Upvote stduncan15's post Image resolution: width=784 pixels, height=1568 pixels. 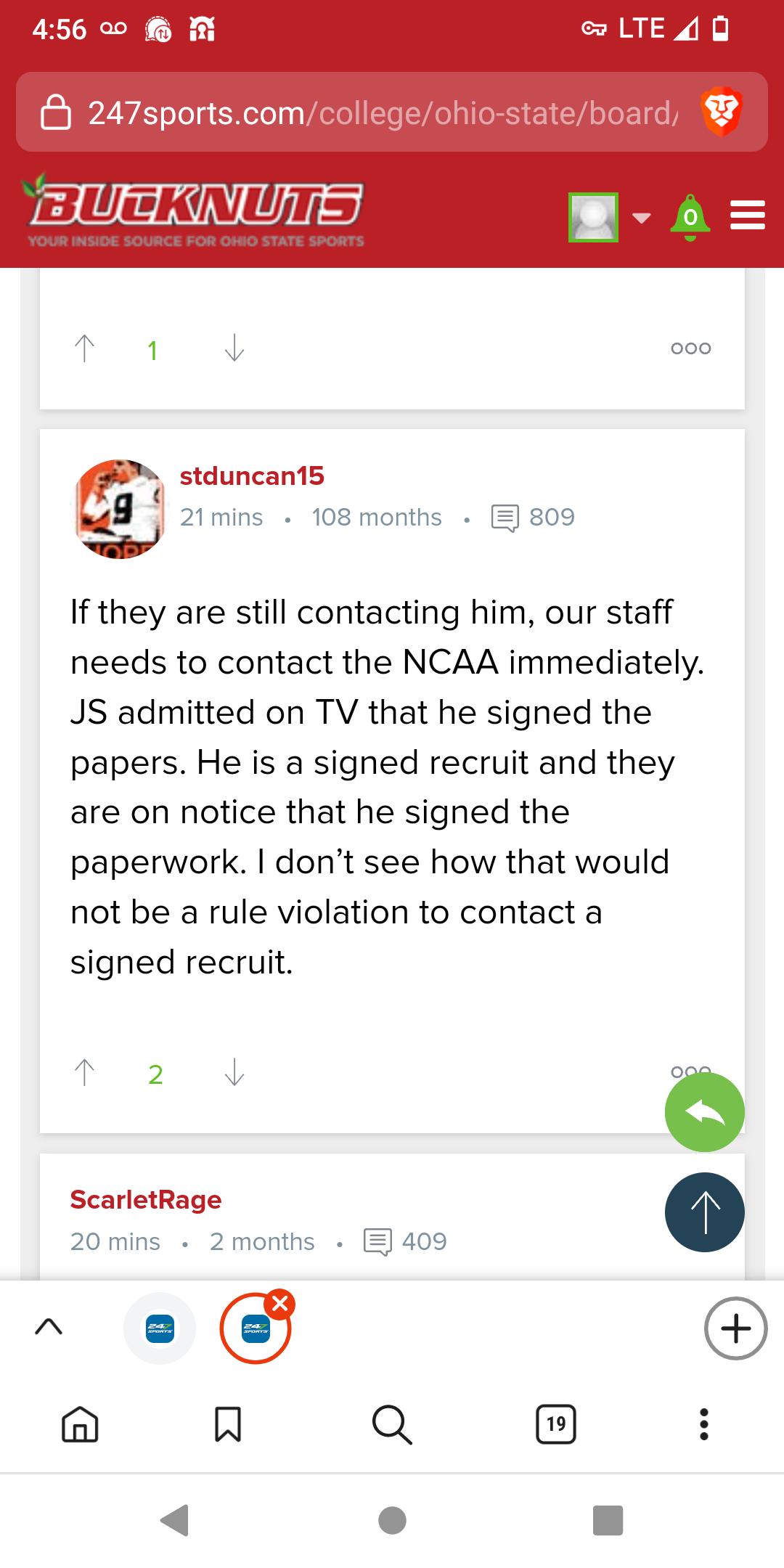pyautogui.click(x=85, y=1073)
